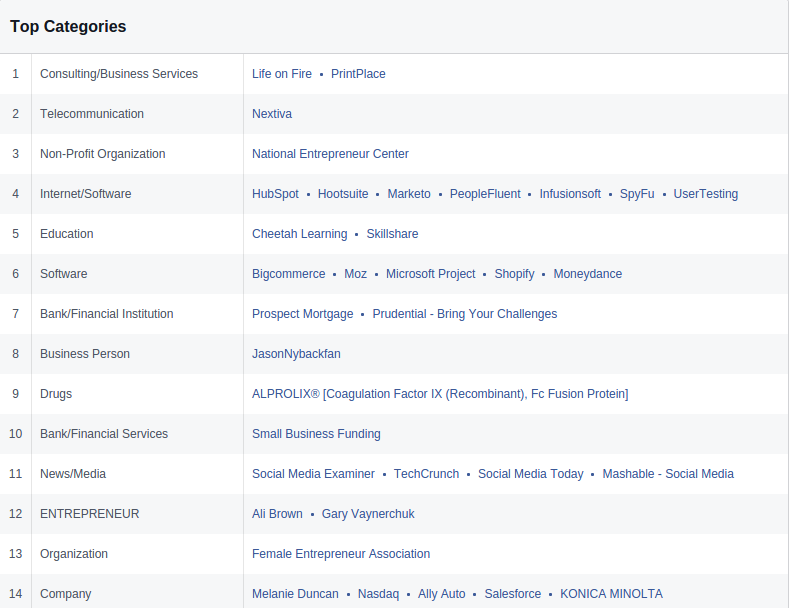Open the SpyFu link
The width and height of the screenshot is (789, 608).
pos(637,194)
